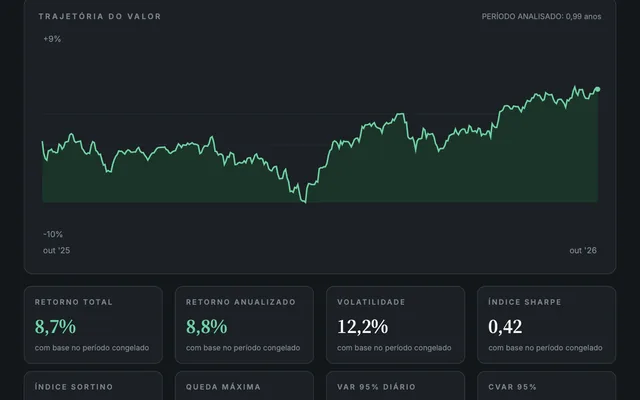The image size is (640, 400).
Task: Click the lowest trough of the chart line
Action: tap(305, 202)
